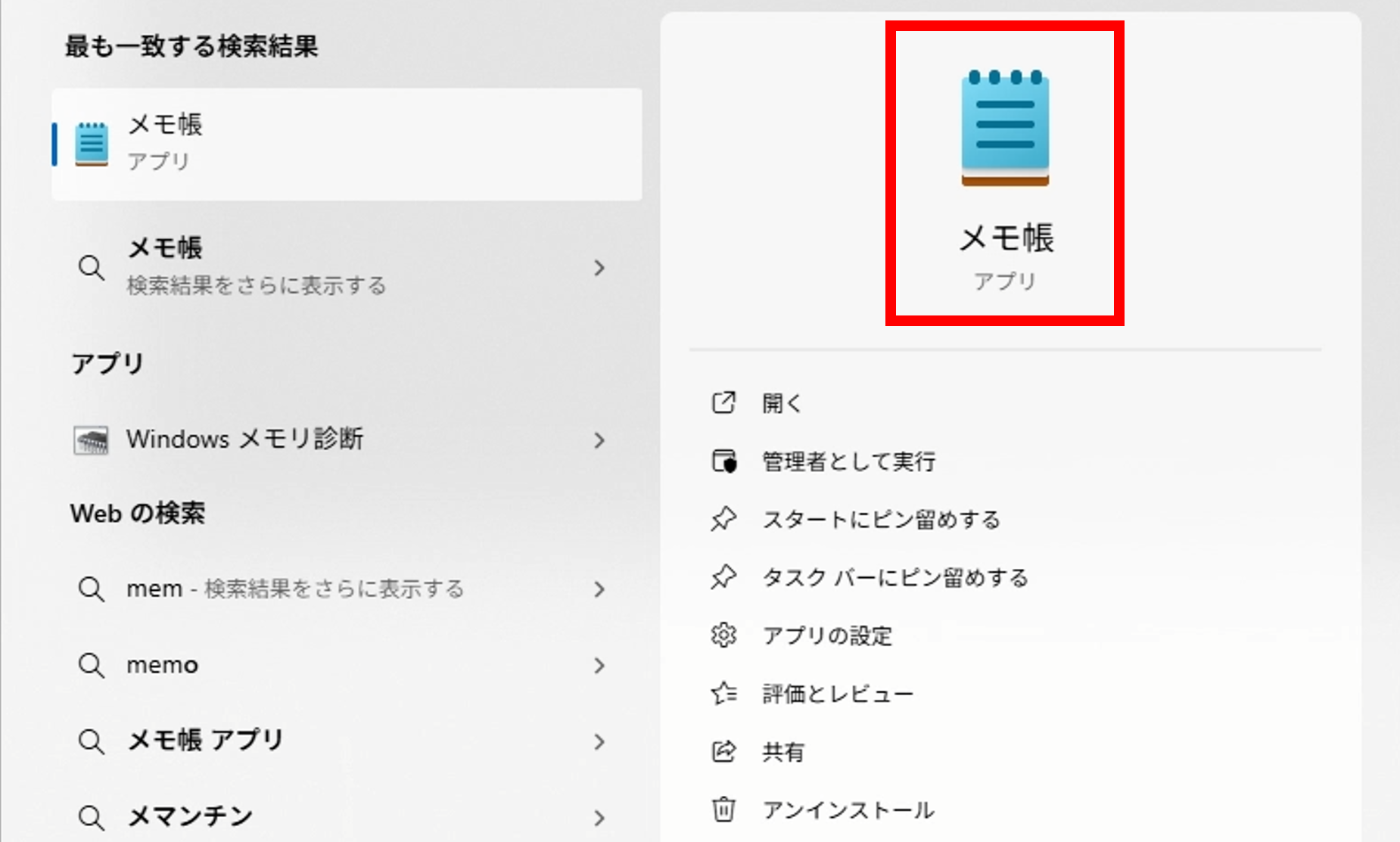Click the pin icon for スタートにピン留めする
Viewport: 1400px width, 842px height.
click(x=724, y=519)
